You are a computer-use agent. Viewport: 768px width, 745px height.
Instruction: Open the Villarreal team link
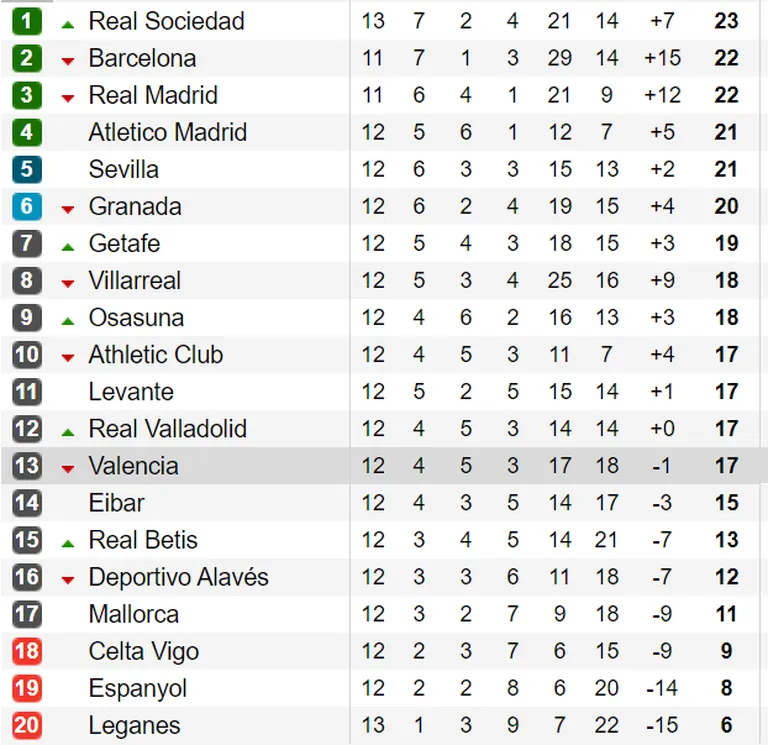[x=135, y=281]
